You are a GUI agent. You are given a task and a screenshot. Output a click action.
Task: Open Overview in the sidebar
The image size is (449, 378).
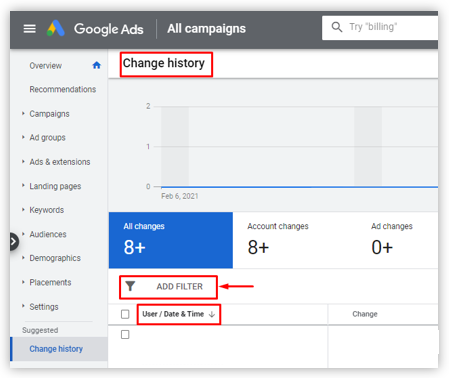click(45, 66)
